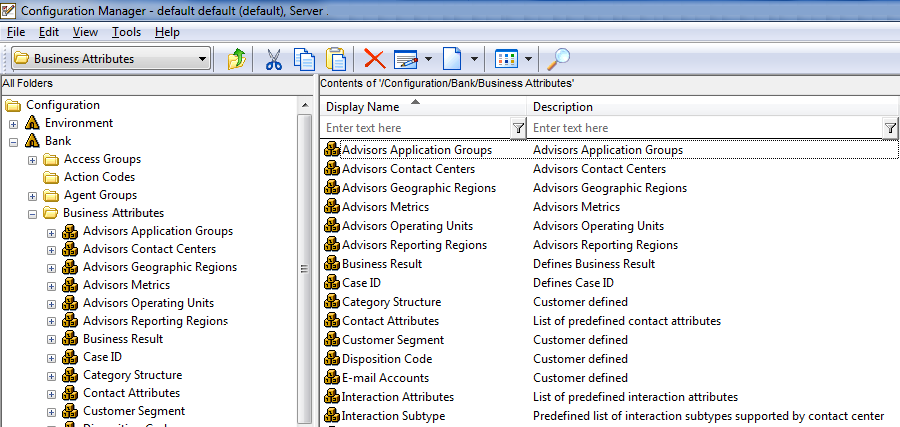
Task: Click the Bank tenant icon in tree
Action: (x=32, y=141)
